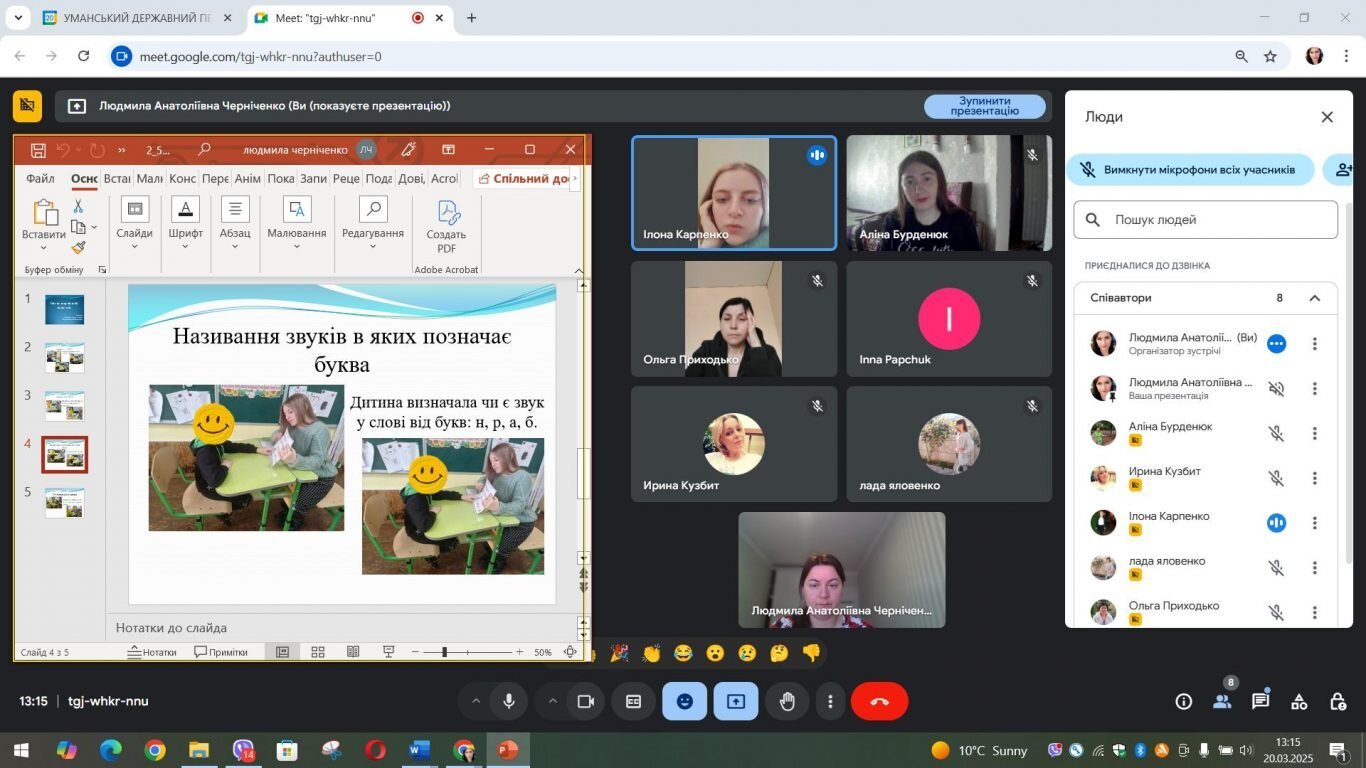The width and height of the screenshot is (1366, 768).
Task: Open the Файл tab in PowerPoint
Action: (40, 178)
